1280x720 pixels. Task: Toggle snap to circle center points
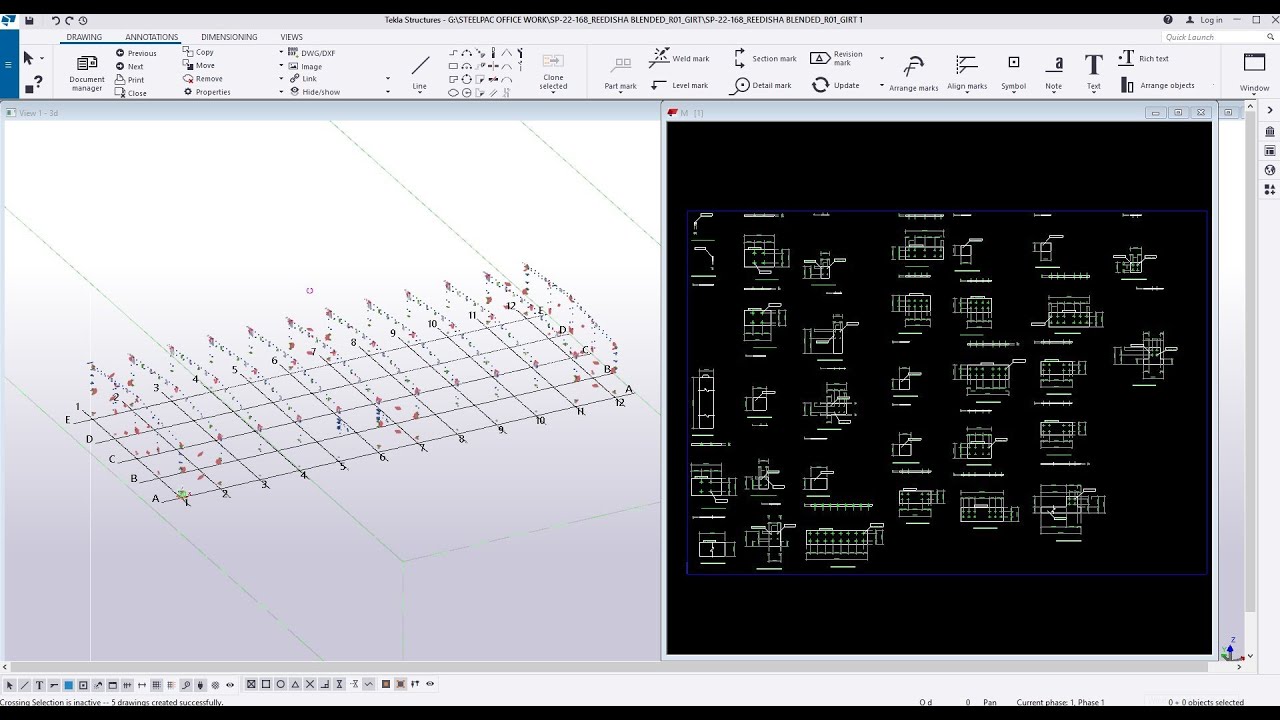click(x=281, y=685)
